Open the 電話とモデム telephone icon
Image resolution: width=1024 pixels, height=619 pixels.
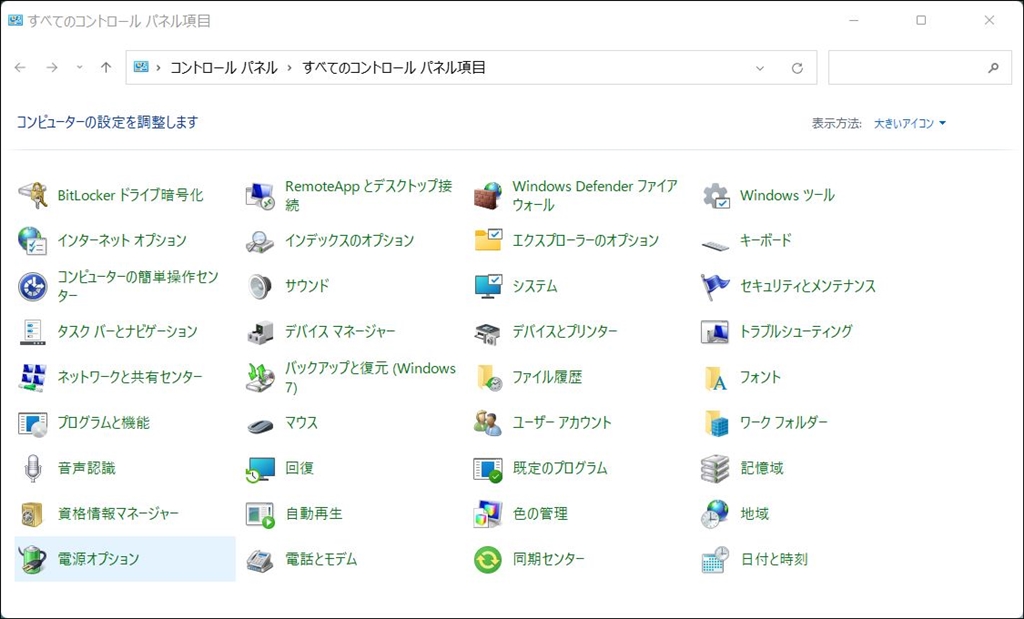pos(260,560)
